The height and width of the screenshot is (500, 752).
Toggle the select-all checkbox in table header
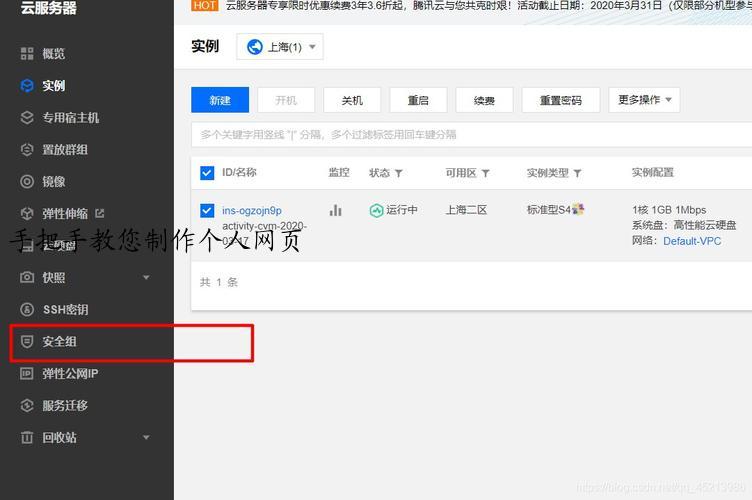point(207,173)
